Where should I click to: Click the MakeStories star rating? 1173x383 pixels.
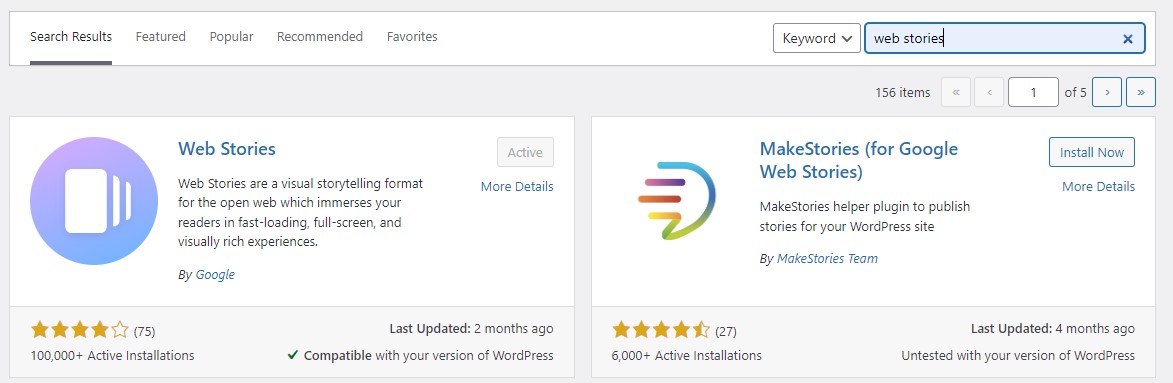pyautogui.click(x=661, y=330)
